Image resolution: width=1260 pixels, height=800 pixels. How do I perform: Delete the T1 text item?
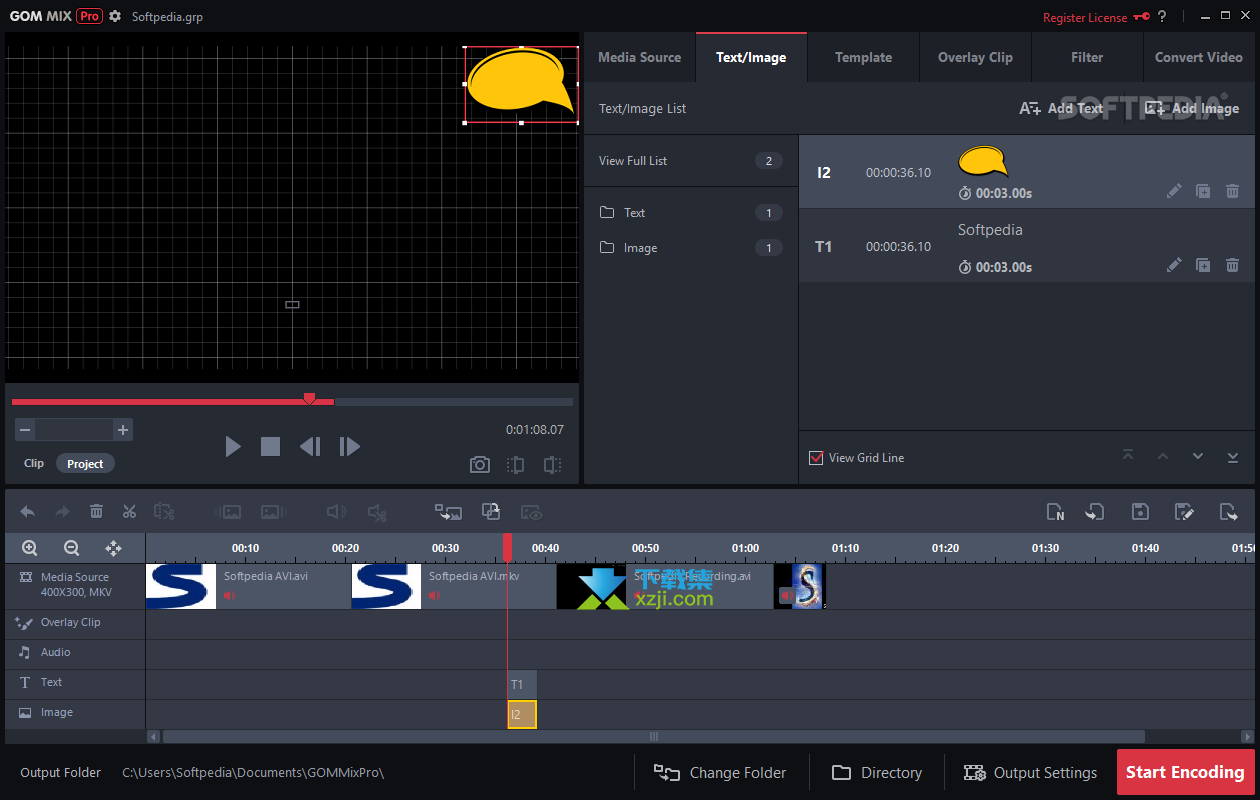pos(1232,265)
